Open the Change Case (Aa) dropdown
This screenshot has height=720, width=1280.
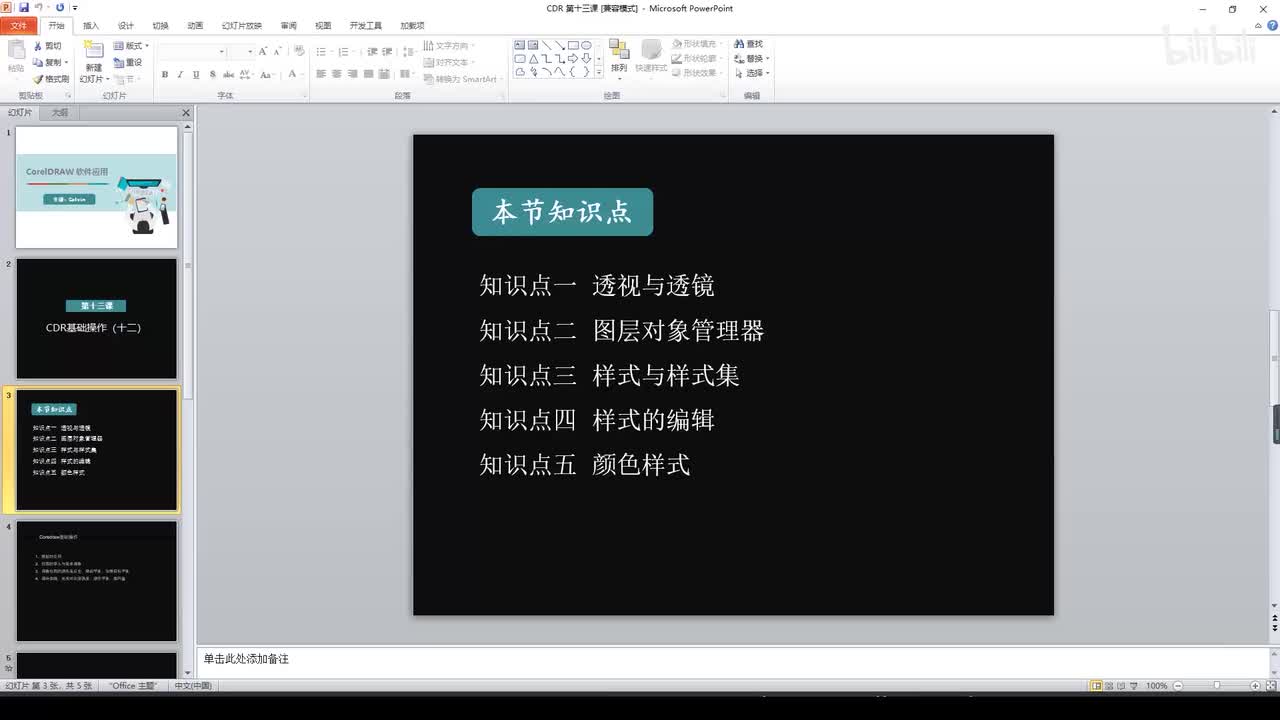point(270,74)
